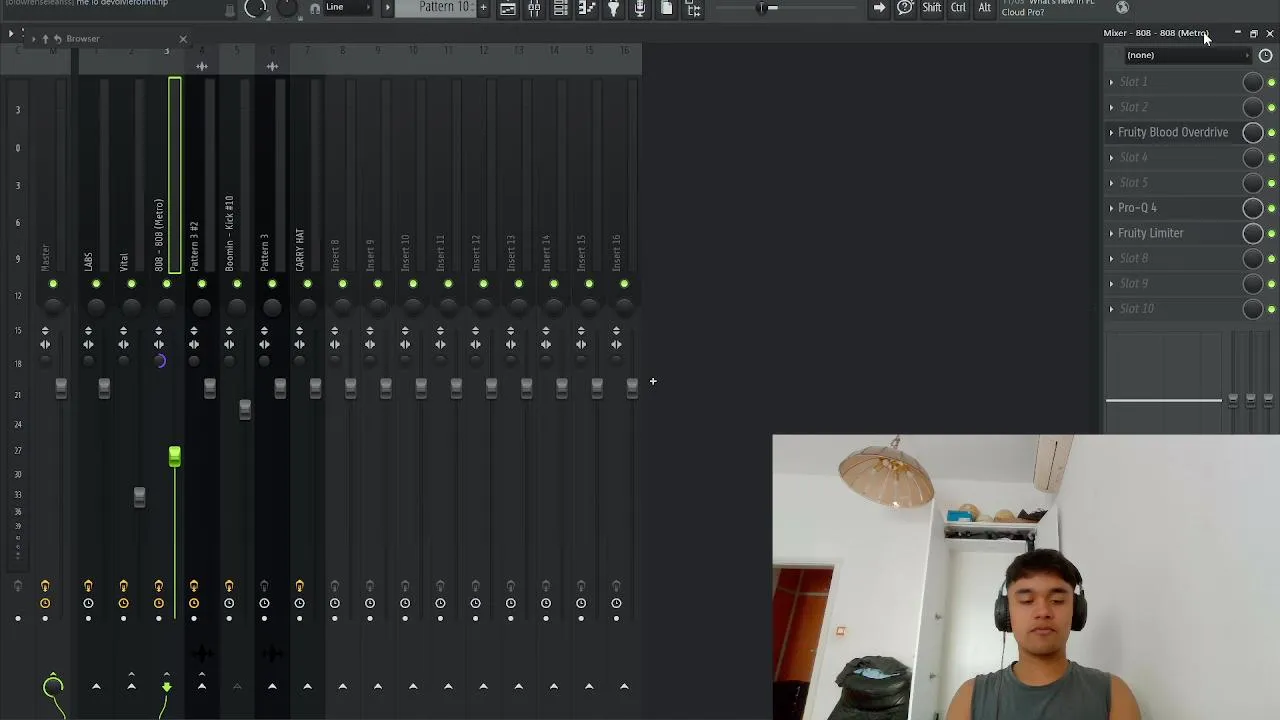
Task: Click the plugin delay clock icon in mixer panel
Action: (x=1265, y=56)
